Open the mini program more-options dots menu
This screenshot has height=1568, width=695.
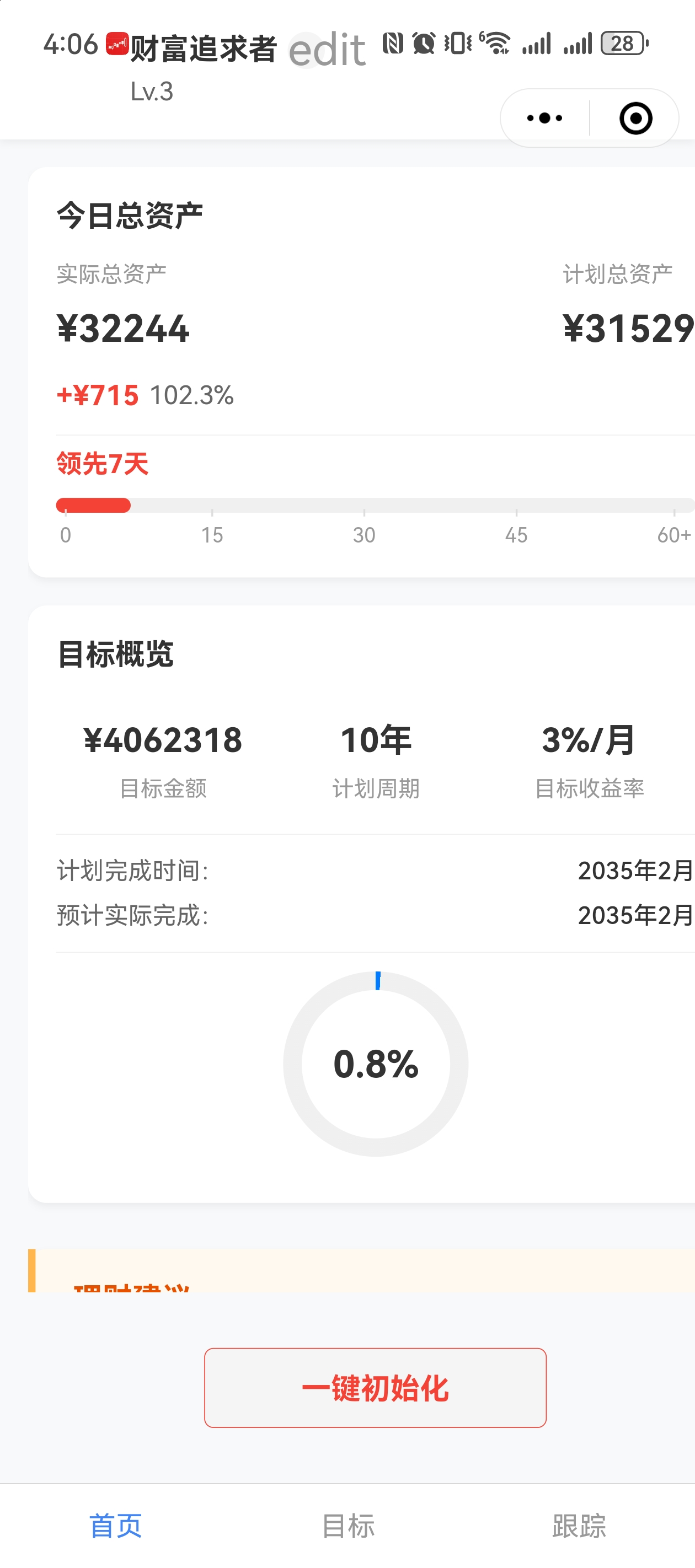click(544, 118)
